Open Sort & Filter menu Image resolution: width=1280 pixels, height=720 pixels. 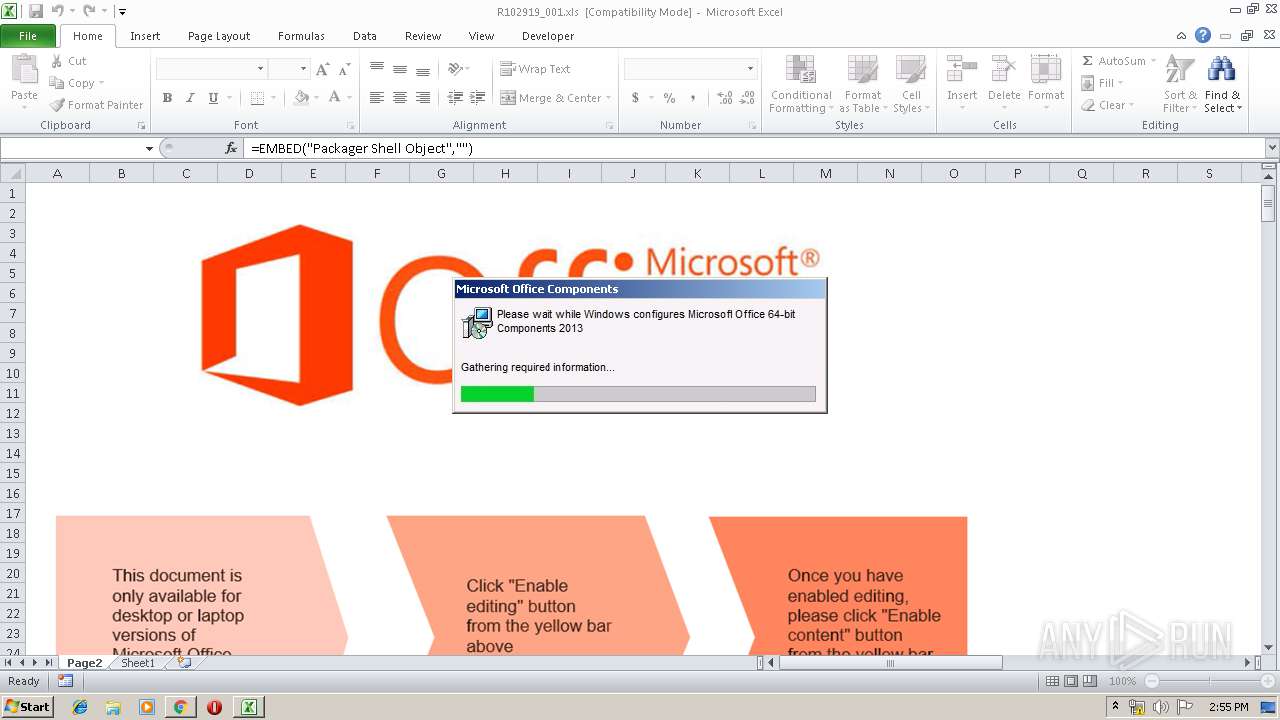(1180, 84)
